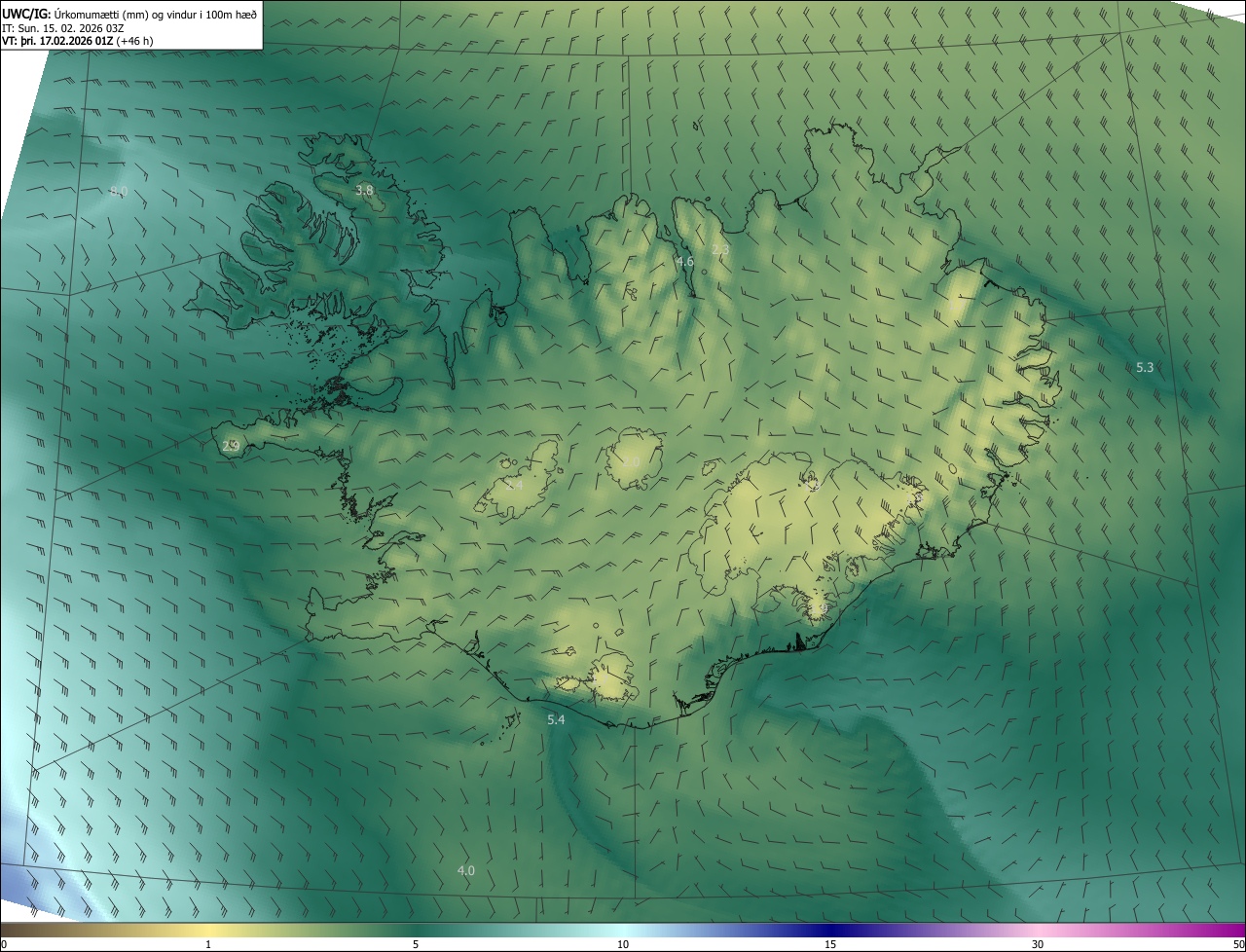Click the '15' tick on the color scale

point(830,945)
